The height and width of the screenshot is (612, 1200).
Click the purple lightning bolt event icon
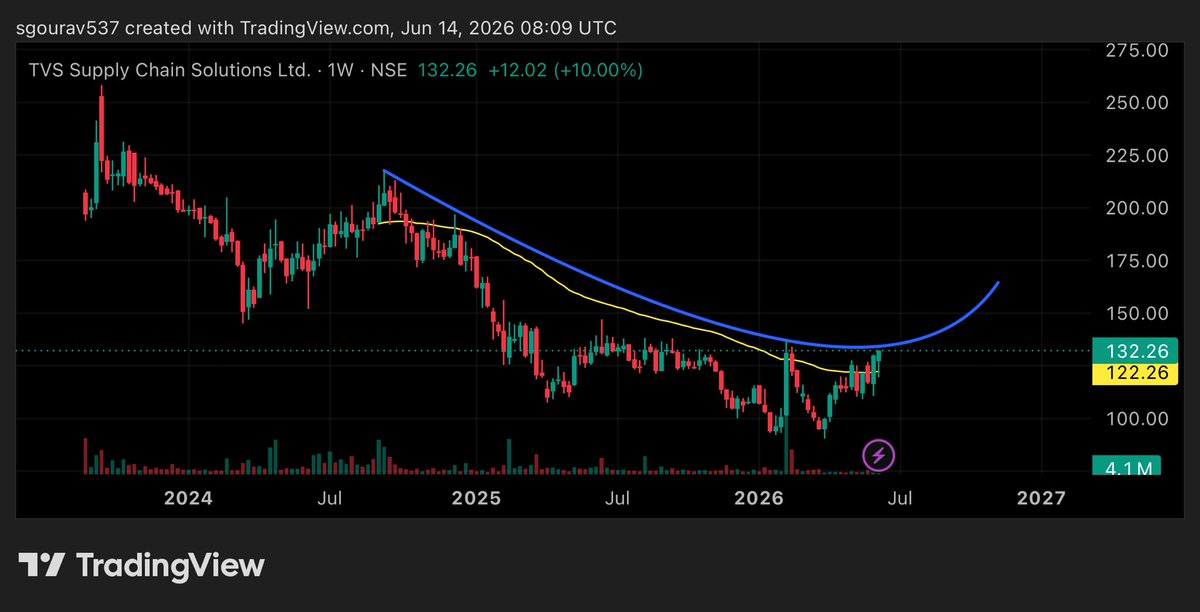pyautogui.click(x=878, y=456)
